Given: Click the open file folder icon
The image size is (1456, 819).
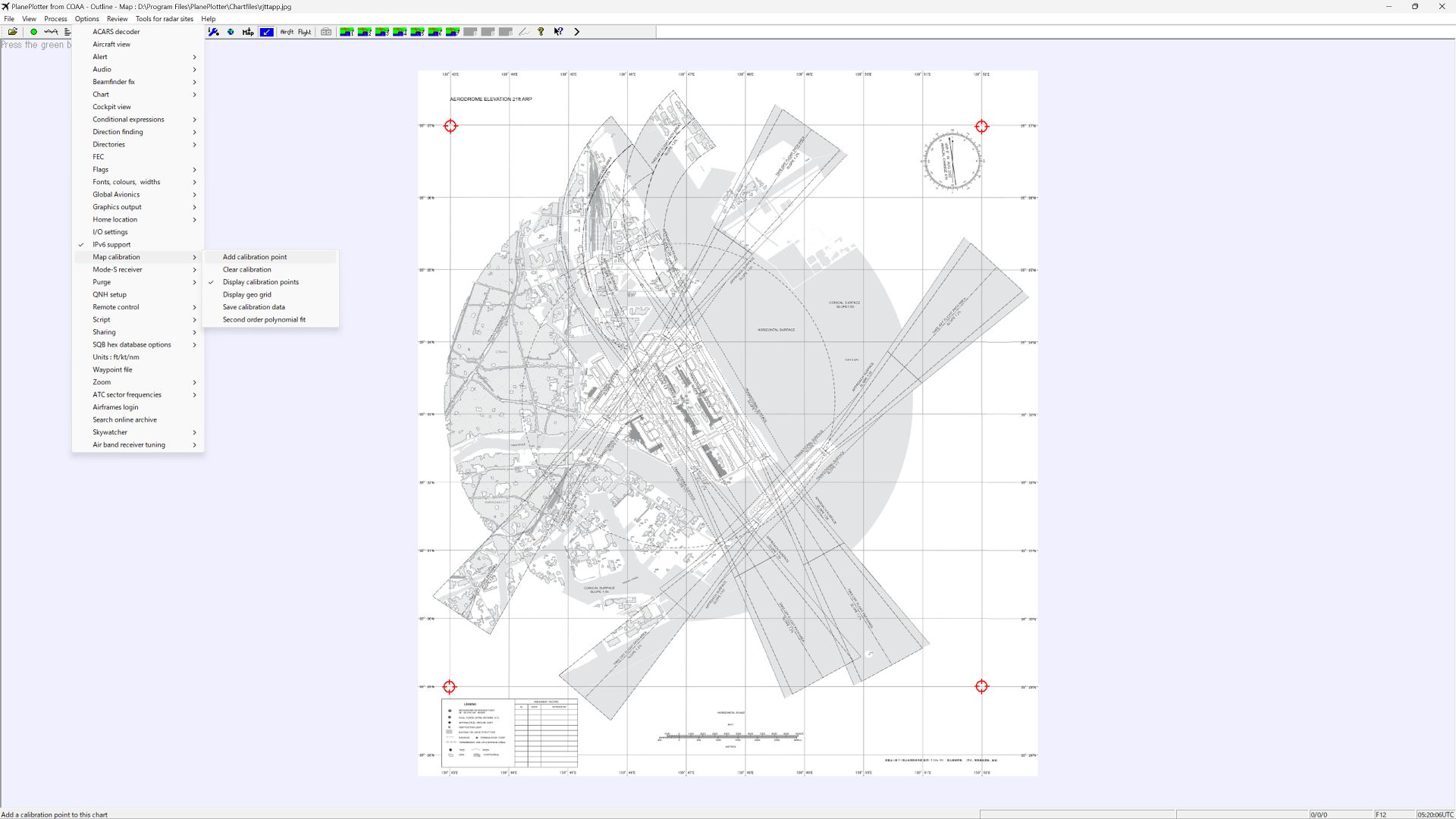Looking at the screenshot, I should coord(13,32).
